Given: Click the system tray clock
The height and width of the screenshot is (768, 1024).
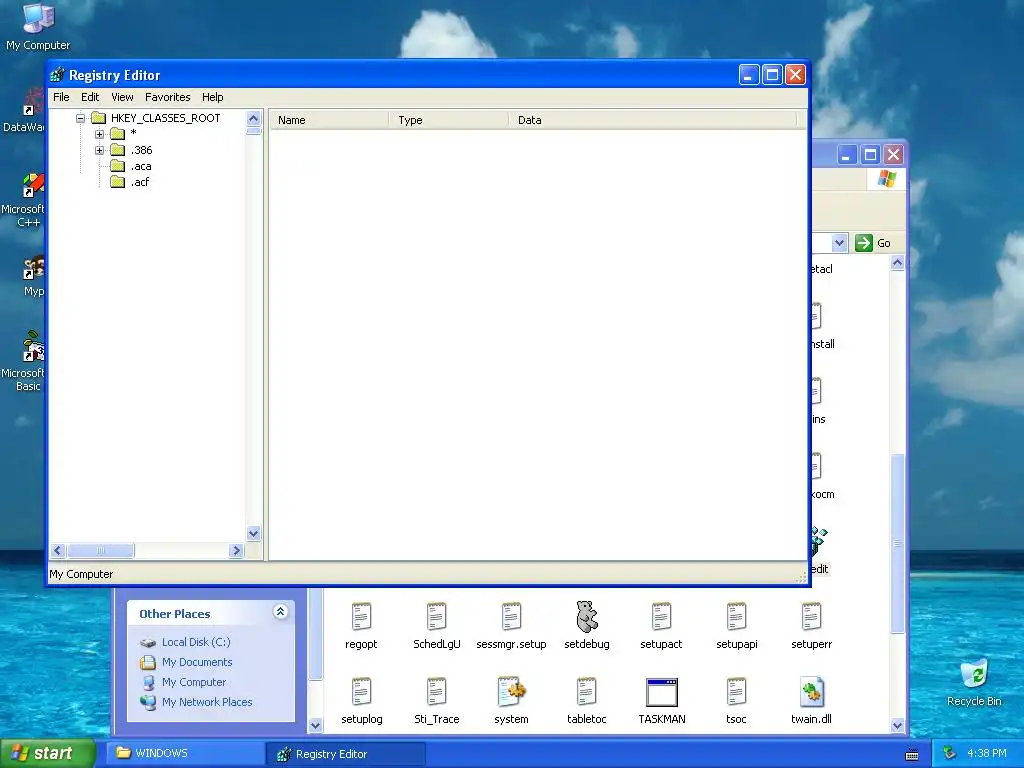Looking at the screenshot, I should click(x=986, y=753).
